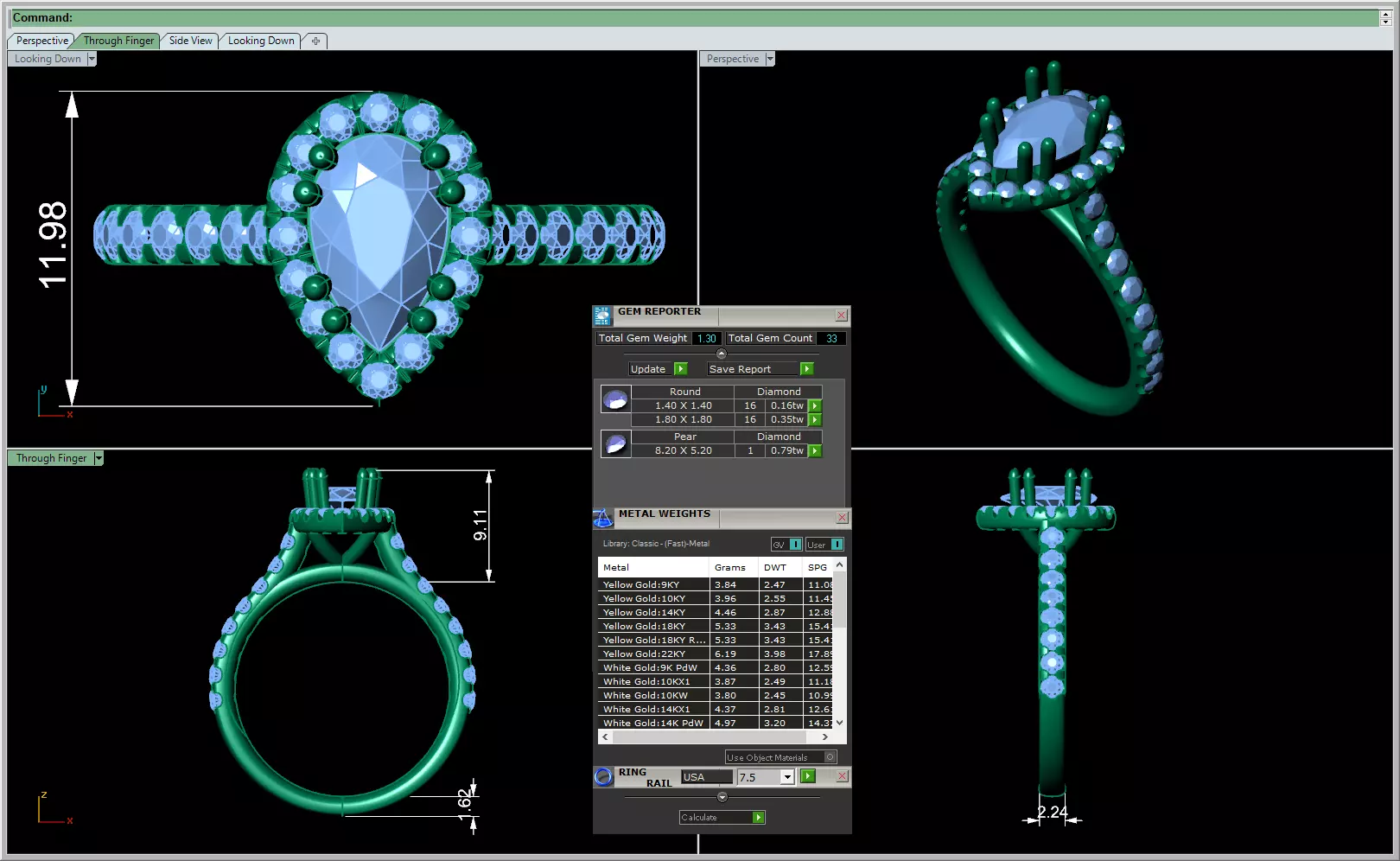Enable Use Object Materials option
Image resolution: width=1400 pixels, height=861 pixels.
pos(830,757)
